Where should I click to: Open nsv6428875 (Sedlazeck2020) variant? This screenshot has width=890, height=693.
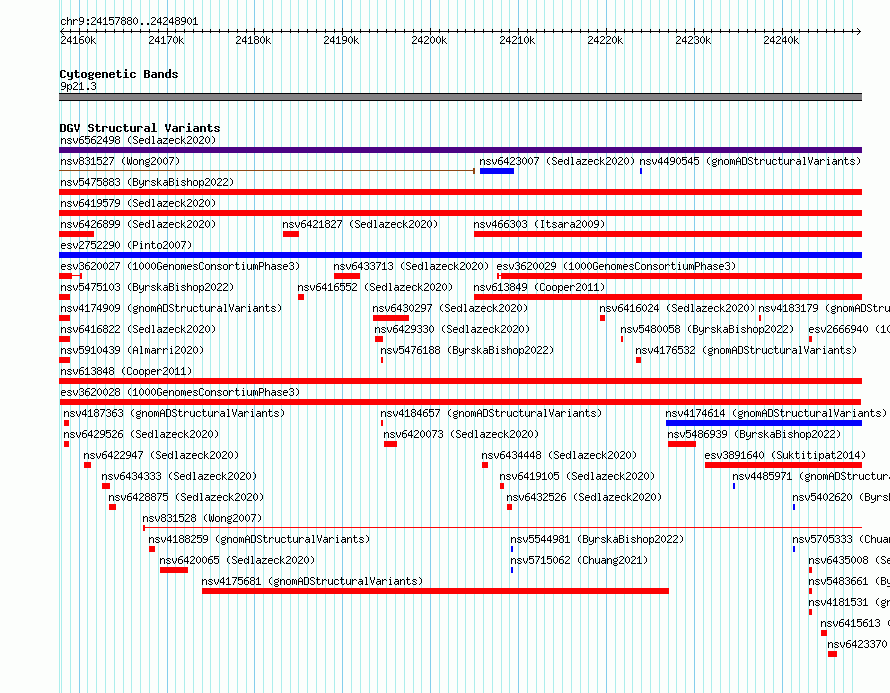tap(186, 497)
